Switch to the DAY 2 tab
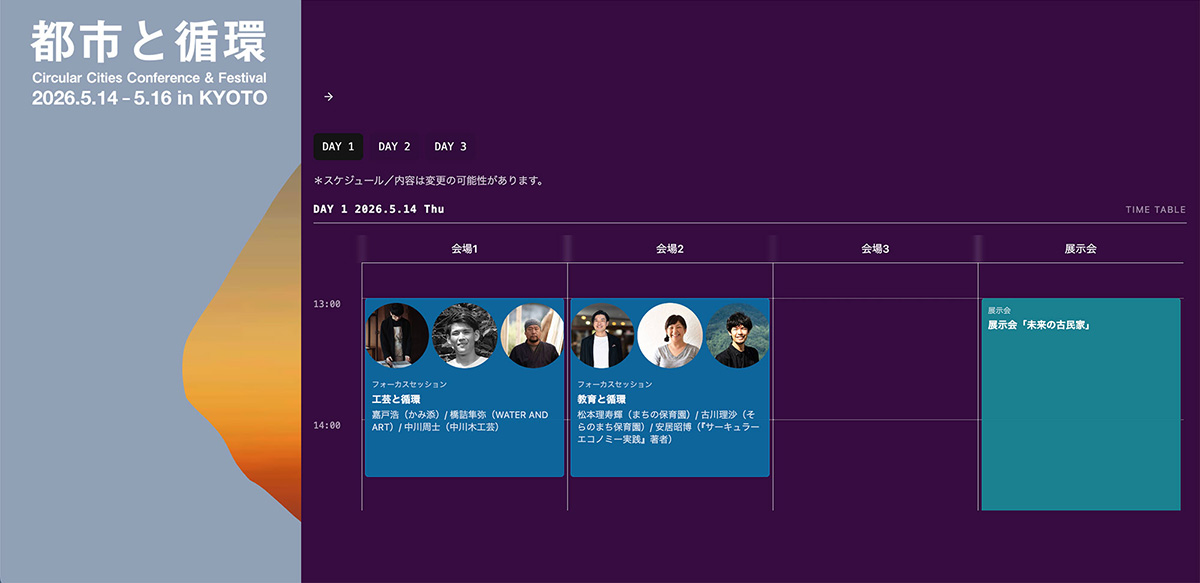This screenshot has height=583, width=1200. (394, 147)
